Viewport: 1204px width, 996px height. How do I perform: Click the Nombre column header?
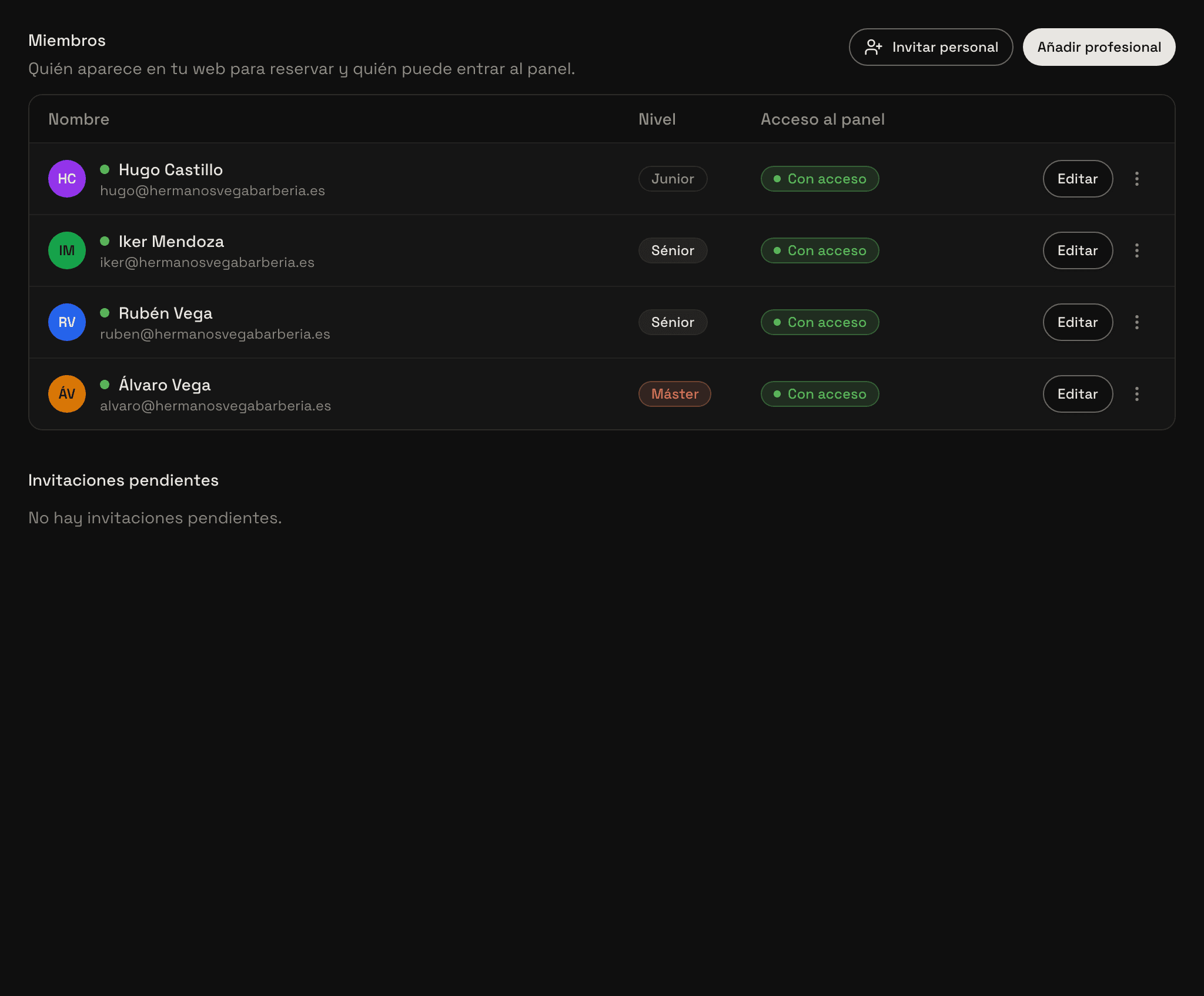[x=79, y=119]
